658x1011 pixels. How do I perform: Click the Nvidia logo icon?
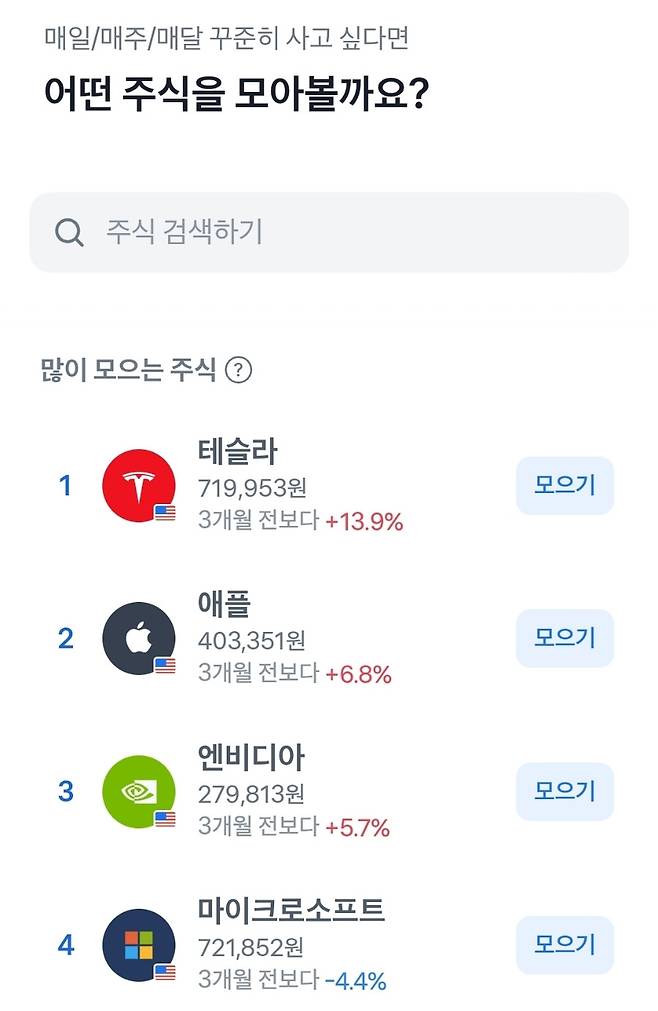click(x=138, y=791)
